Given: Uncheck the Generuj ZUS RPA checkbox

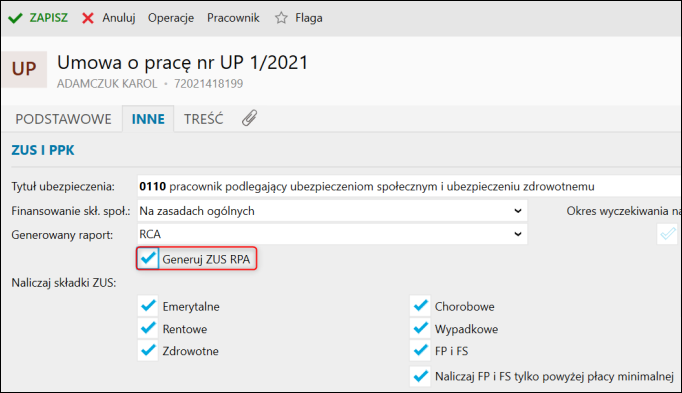Looking at the screenshot, I should 148,259.
